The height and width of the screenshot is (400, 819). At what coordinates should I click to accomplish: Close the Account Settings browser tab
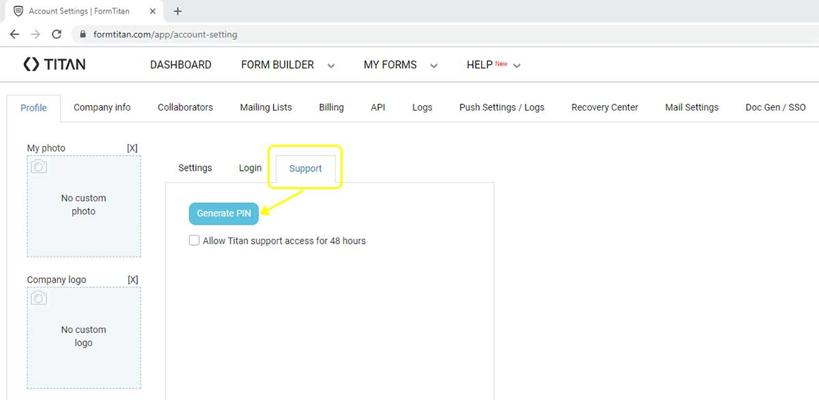click(153, 11)
